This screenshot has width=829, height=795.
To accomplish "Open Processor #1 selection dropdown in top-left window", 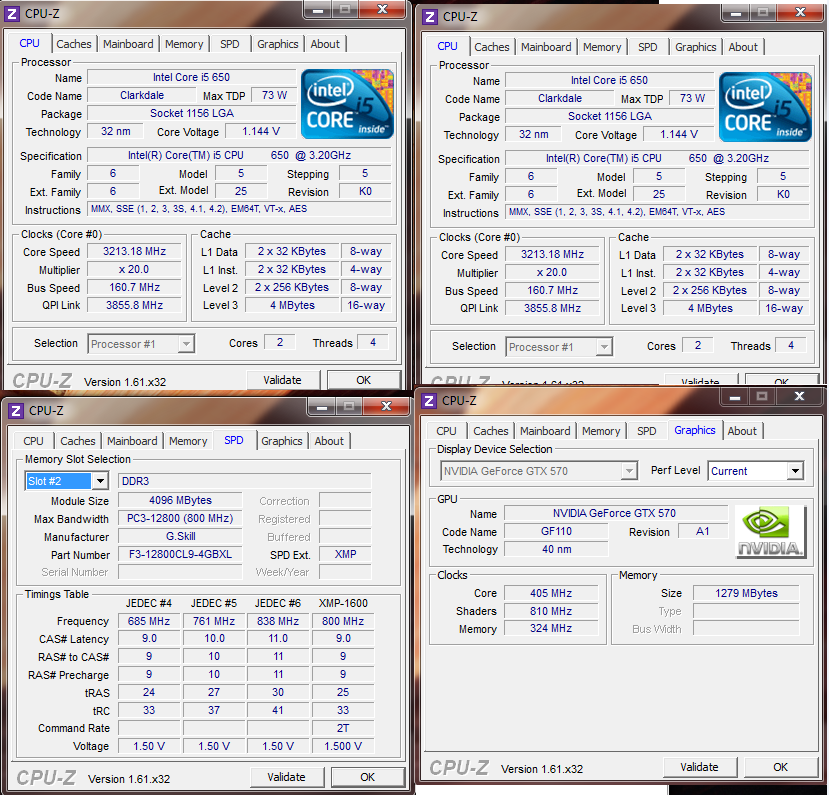I will coord(186,344).
